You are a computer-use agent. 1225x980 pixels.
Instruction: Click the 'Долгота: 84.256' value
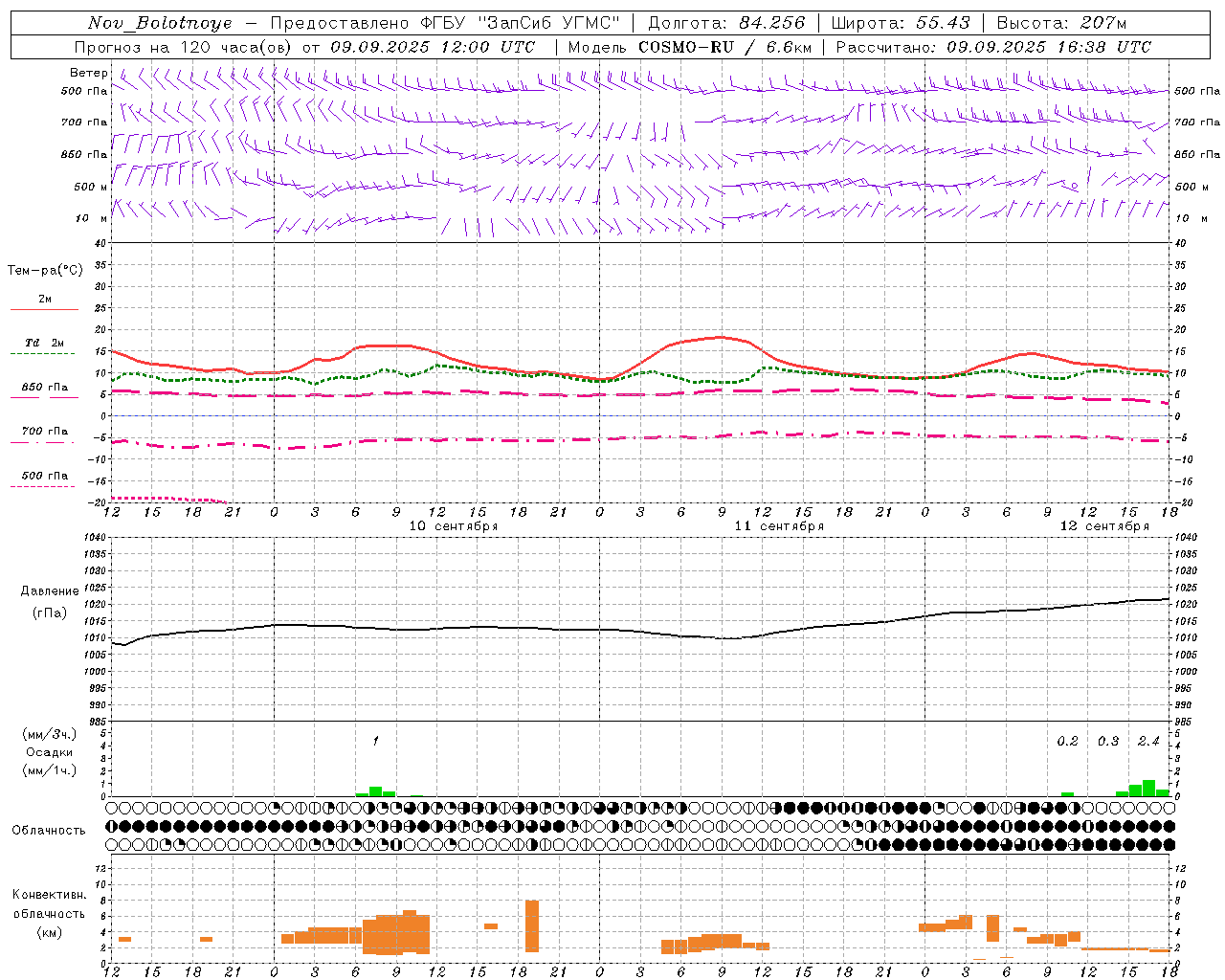click(727, 23)
